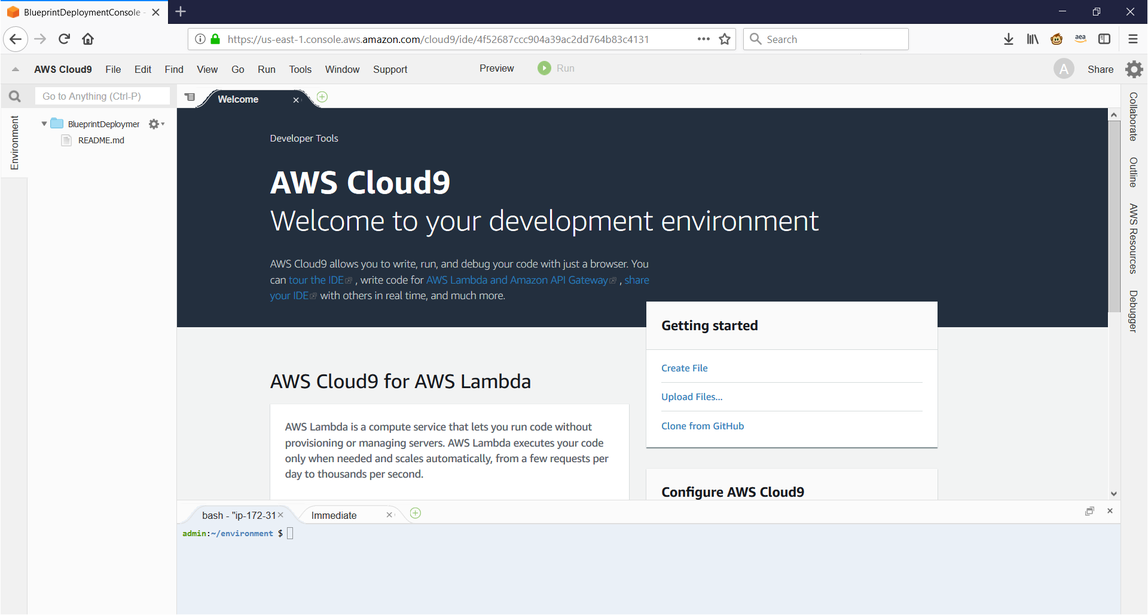Open the Edit menu
The height and width of the screenshot is (615, 1148).
click(143, 70)
